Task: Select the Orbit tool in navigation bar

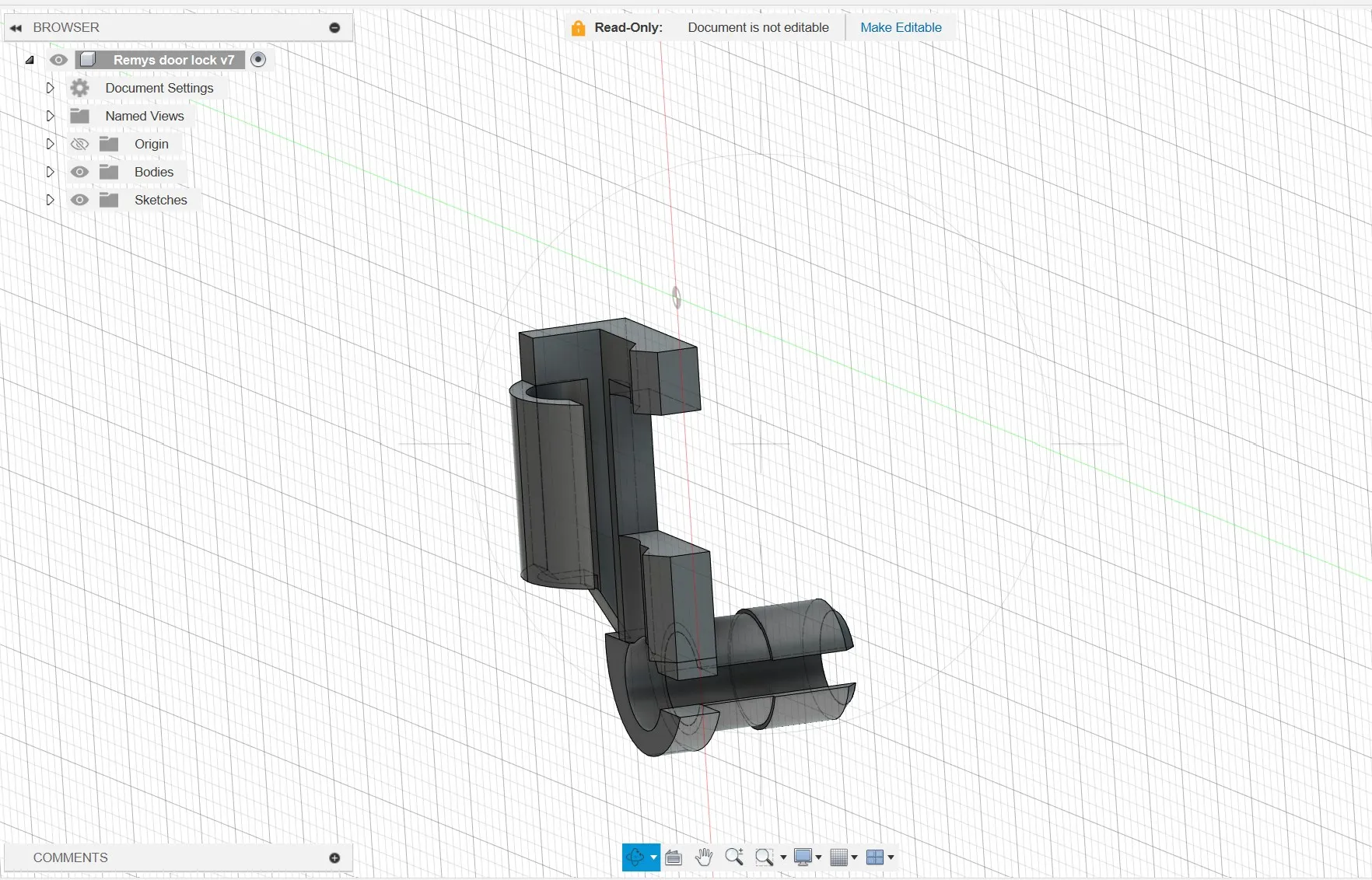Action: click(635, 857)
